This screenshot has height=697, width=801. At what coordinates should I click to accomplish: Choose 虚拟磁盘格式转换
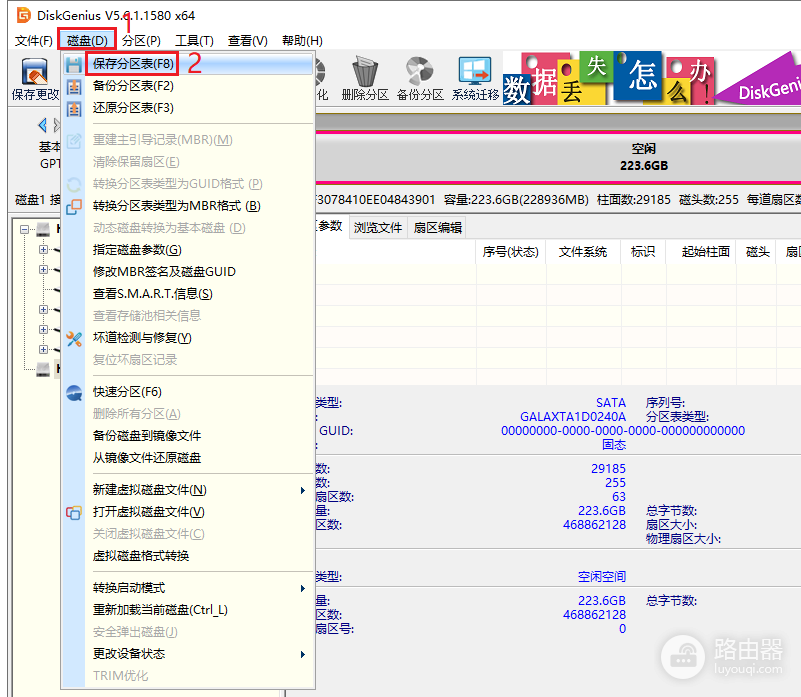(x=187, y=556)
